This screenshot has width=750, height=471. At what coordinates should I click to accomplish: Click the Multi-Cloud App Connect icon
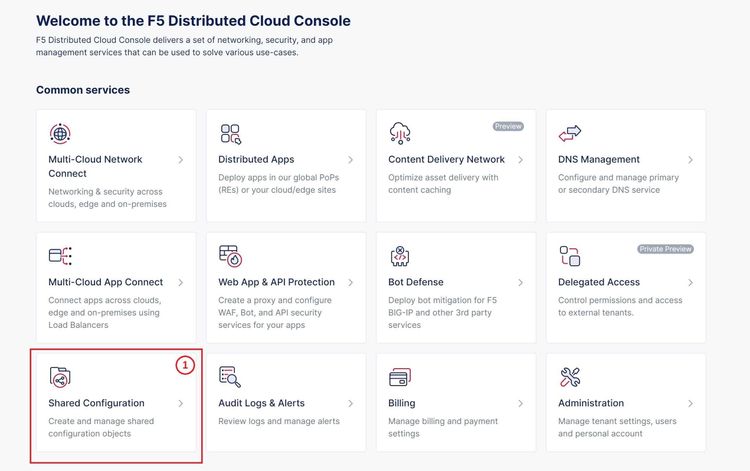[x=60, y=256]
